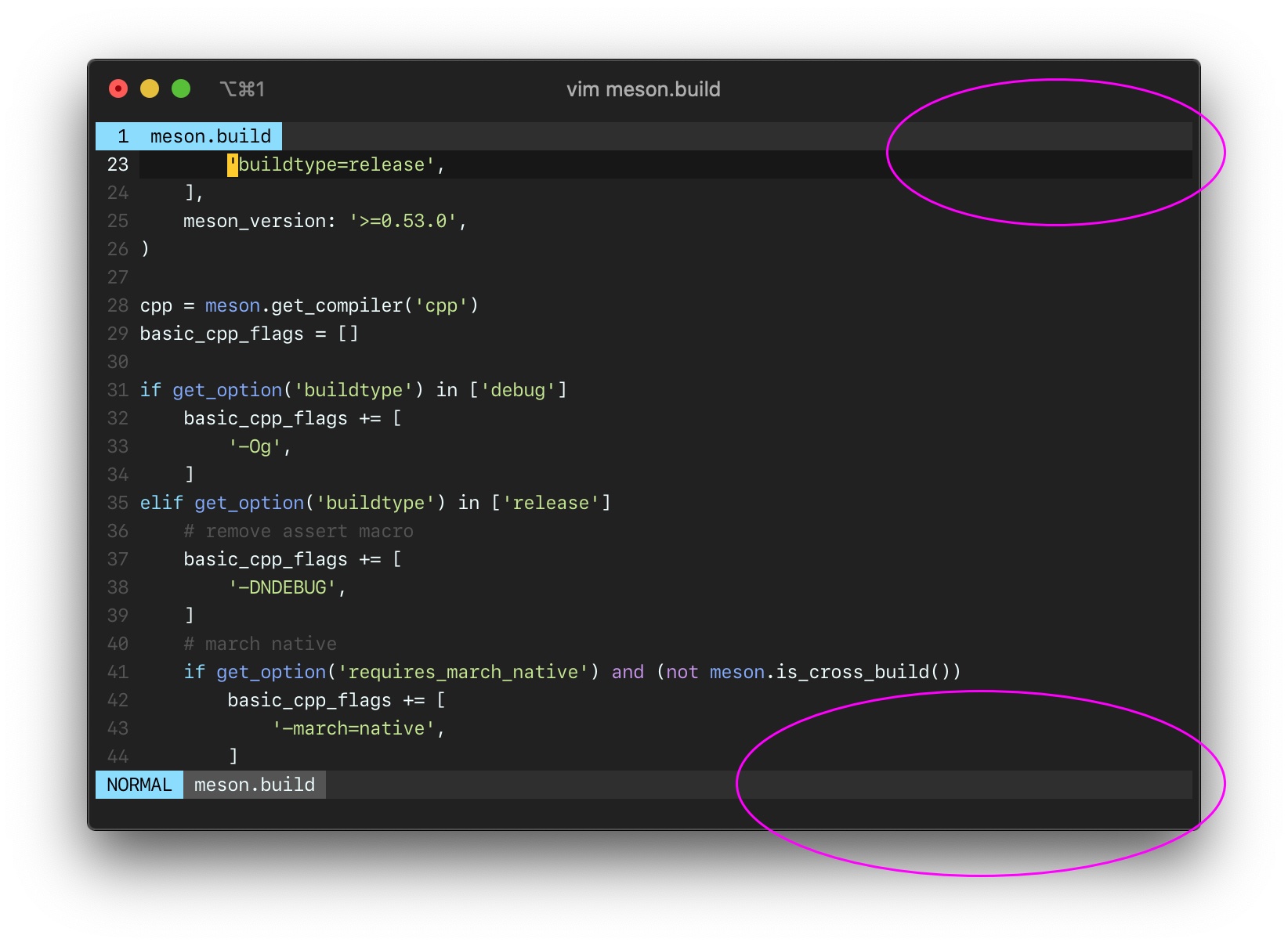The width and height of the screenshot is (1288, 946).
Task: Click the is_cross_build() function call
Action: (863, 671)
